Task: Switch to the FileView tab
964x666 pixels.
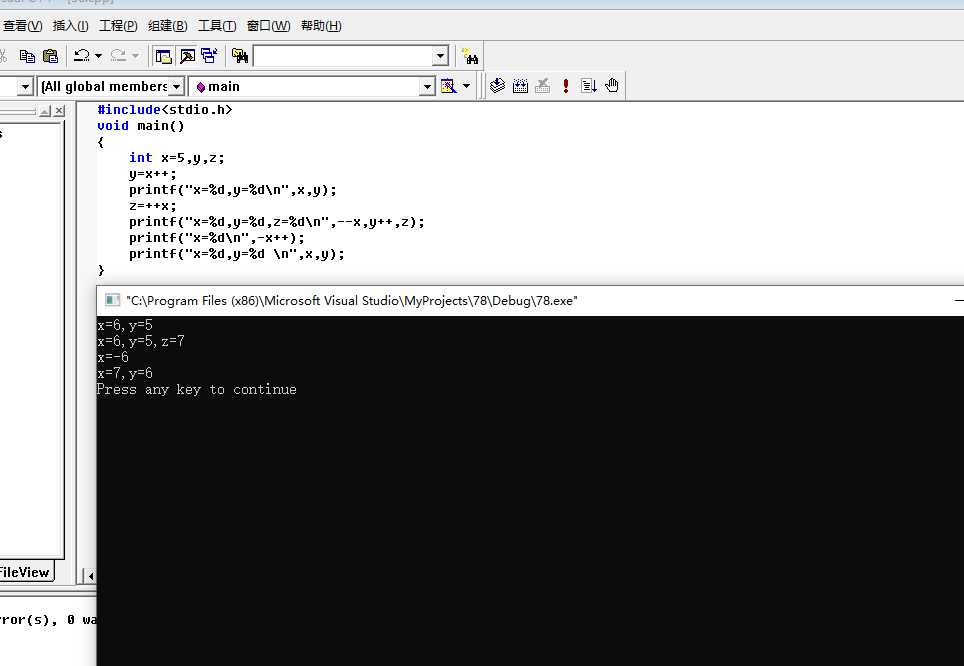Action: click(x=25, y=572)
